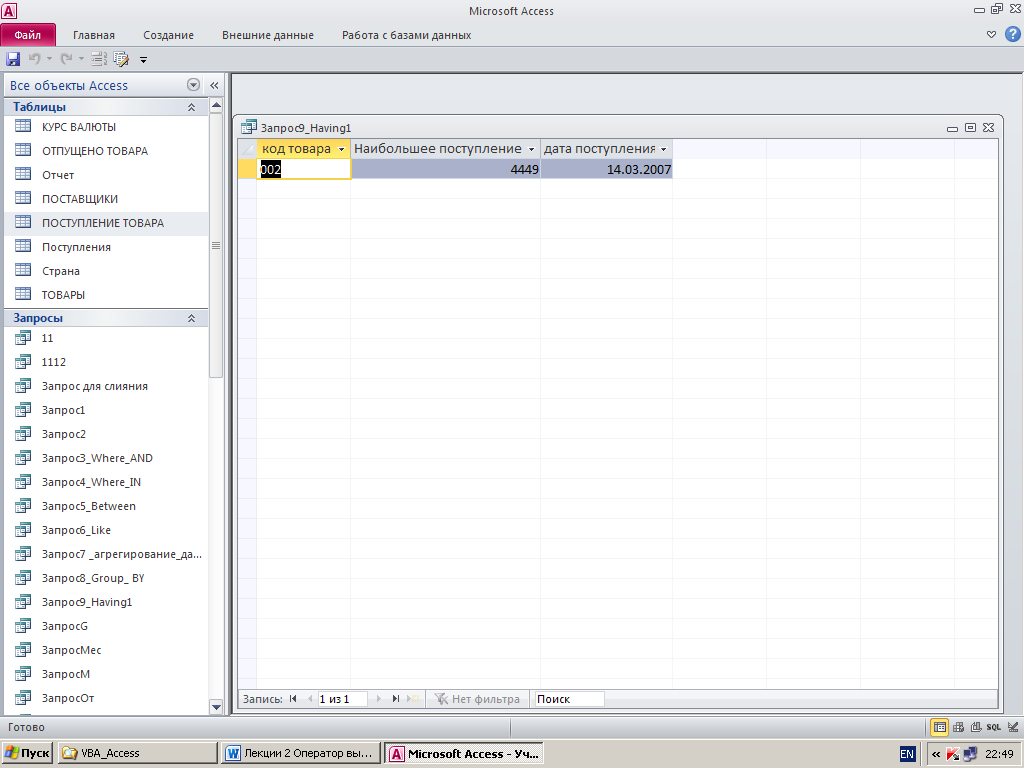Image resolution: width=1024 pixels, height=768 pixels.
Task: Minimize the ribbon with the heart-shaped arrow
Action: pos(991,35)
